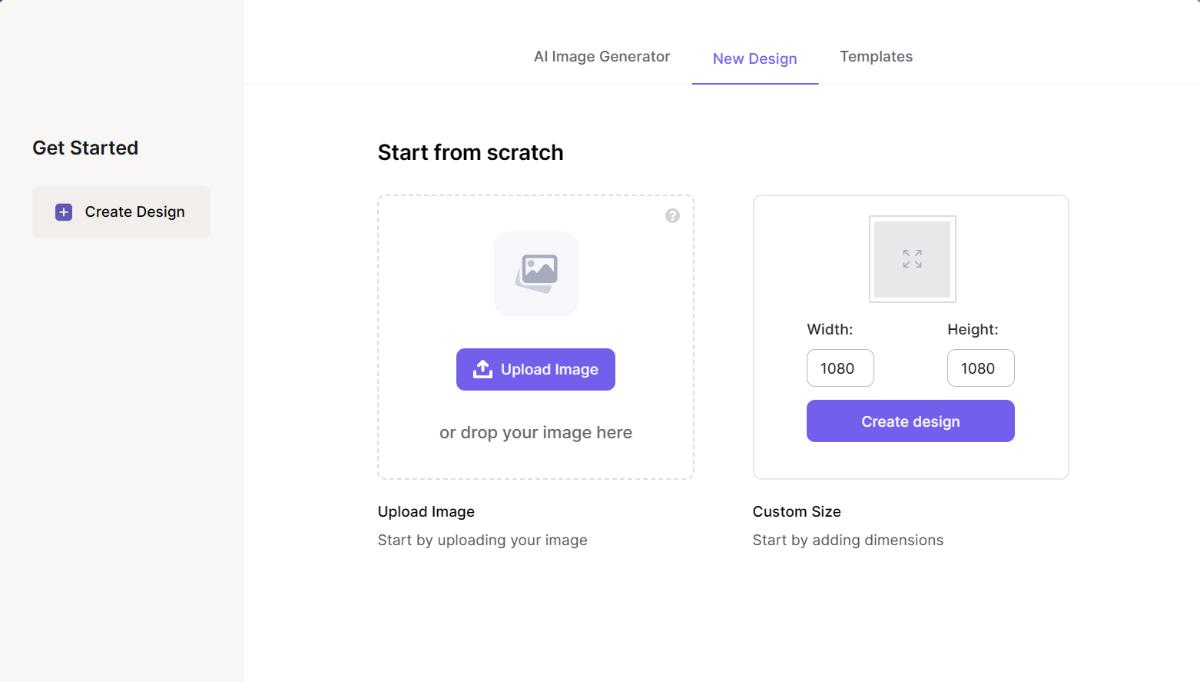Switch to the Templates tab
This screenshot has height=682, width=1200.
876,57
